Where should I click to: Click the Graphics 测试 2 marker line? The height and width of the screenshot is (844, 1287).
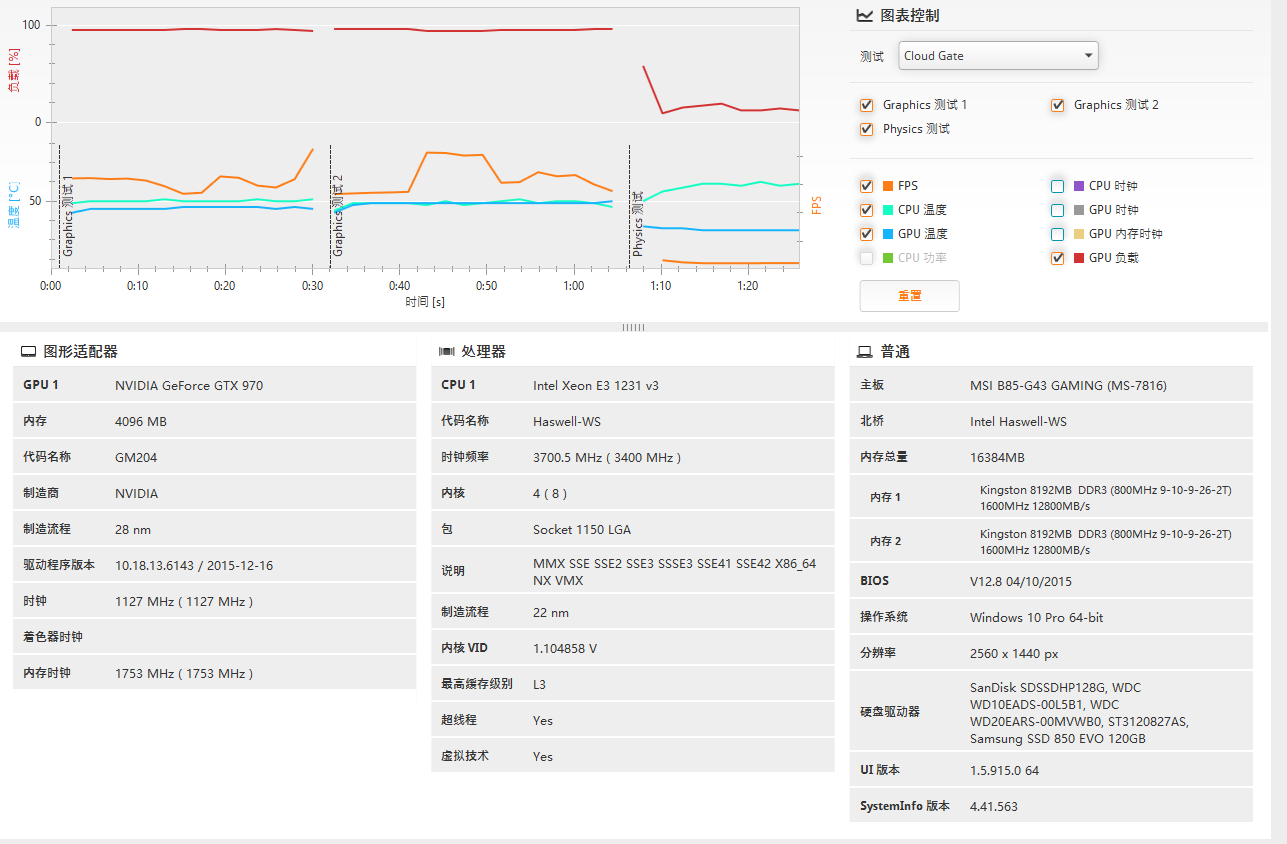330,205
